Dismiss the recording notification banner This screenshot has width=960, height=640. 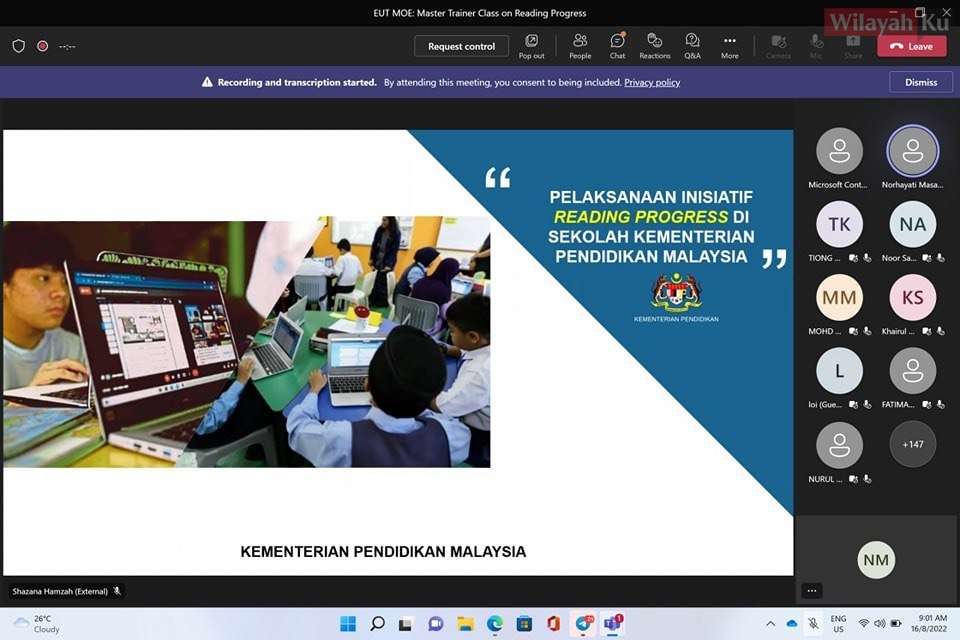[x=921, y=82]
